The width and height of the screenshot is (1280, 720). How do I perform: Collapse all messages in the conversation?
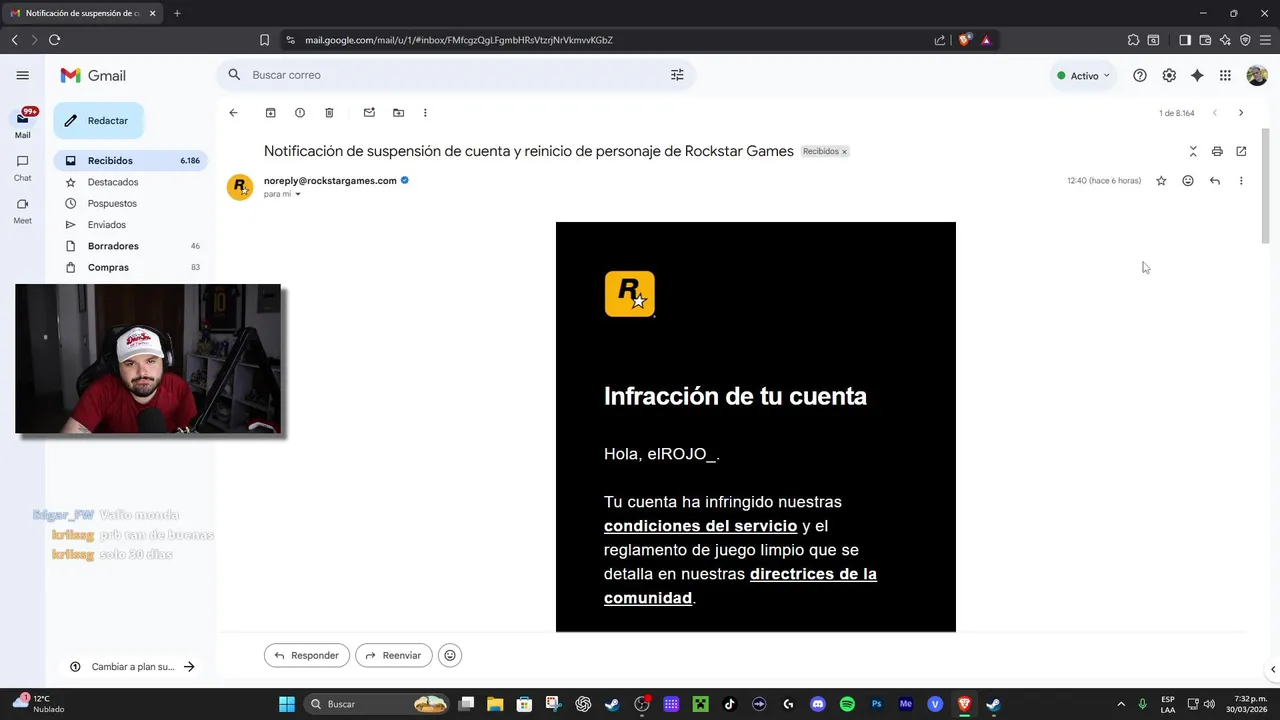1193,152
